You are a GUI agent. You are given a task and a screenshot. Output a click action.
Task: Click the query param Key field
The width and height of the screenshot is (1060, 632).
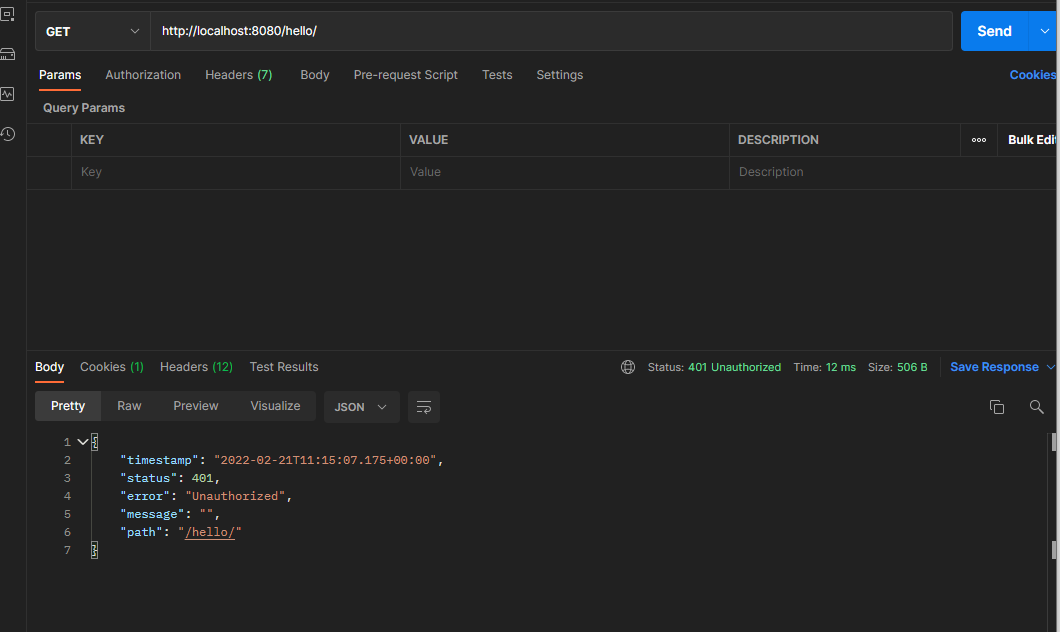tap(236, 172)
